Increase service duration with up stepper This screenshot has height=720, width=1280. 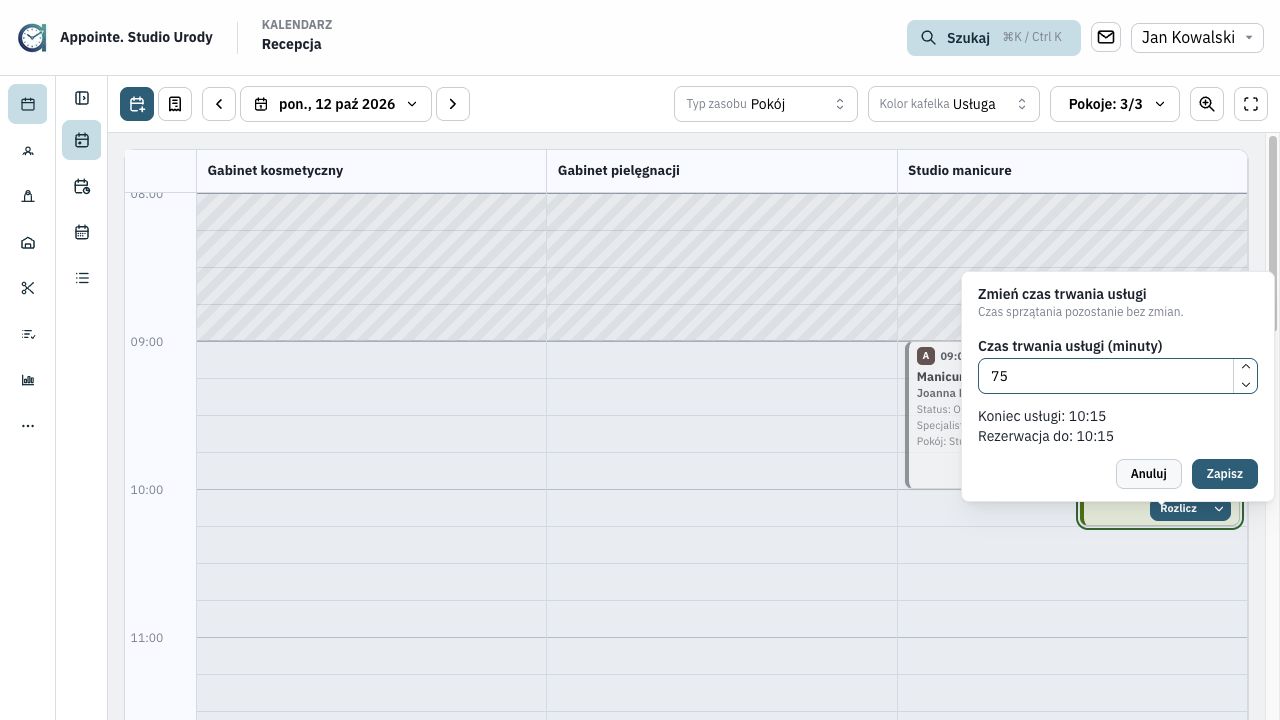coord(1246,367)
